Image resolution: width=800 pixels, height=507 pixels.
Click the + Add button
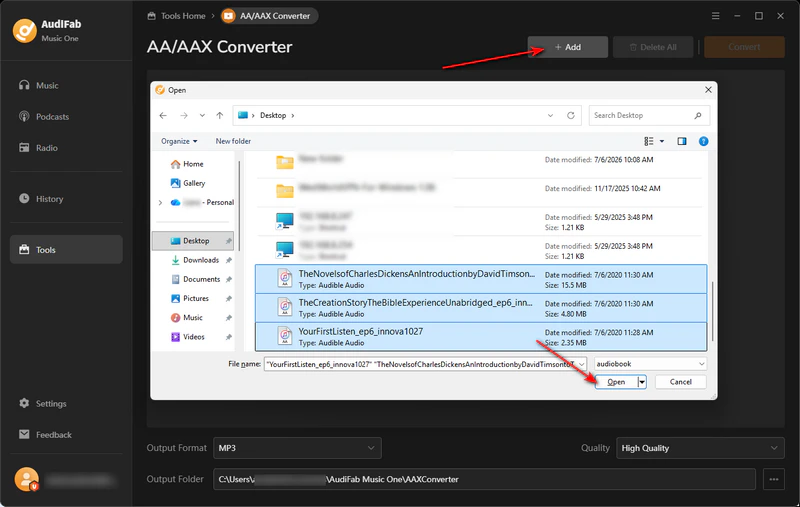[567, 47]
